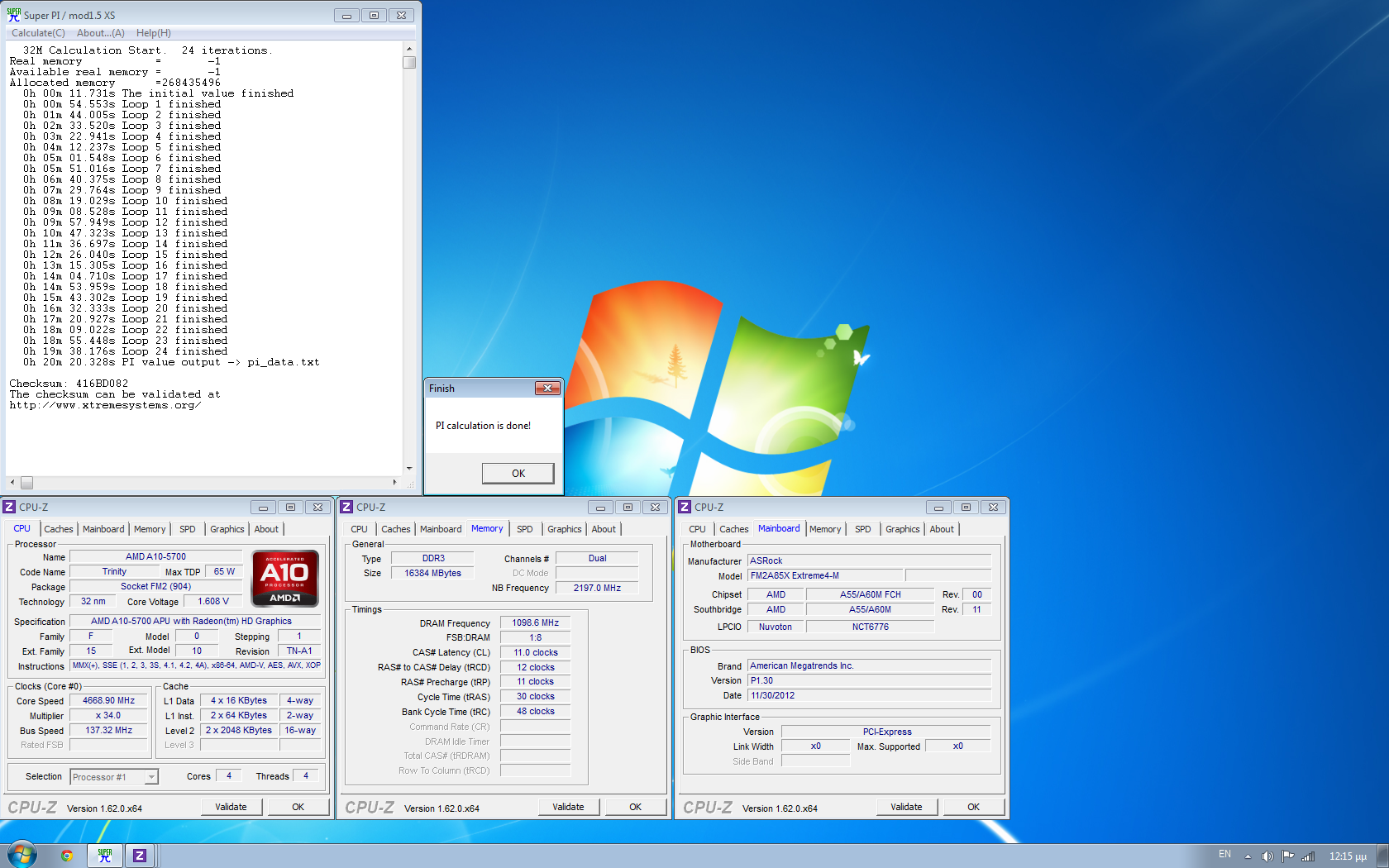Click Super PI horizontal scrollbar right arrow
1389x868 pixels.
[x=394, y=482]
